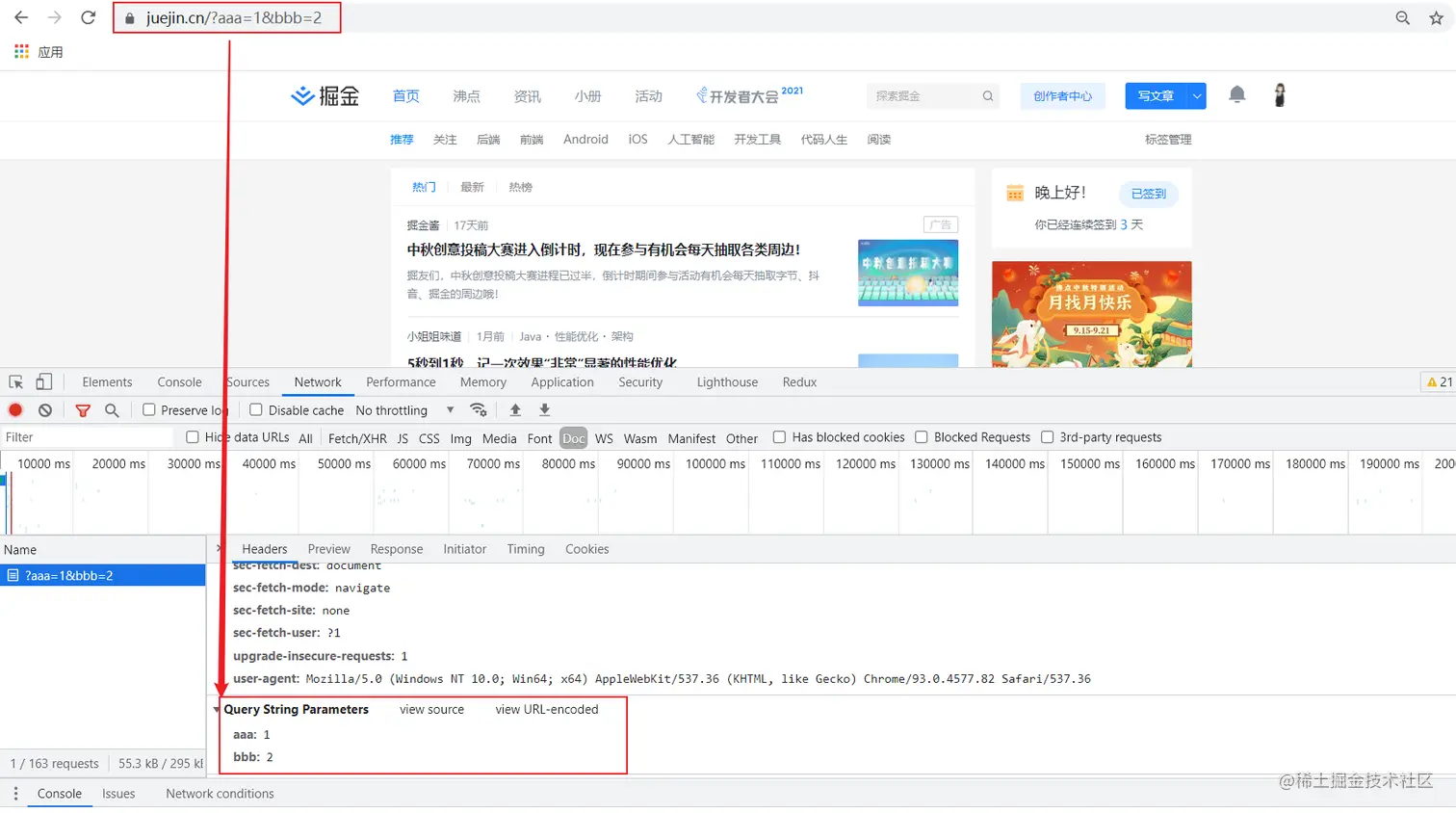Toggle the network filter funnel icon

click(83, 410)
